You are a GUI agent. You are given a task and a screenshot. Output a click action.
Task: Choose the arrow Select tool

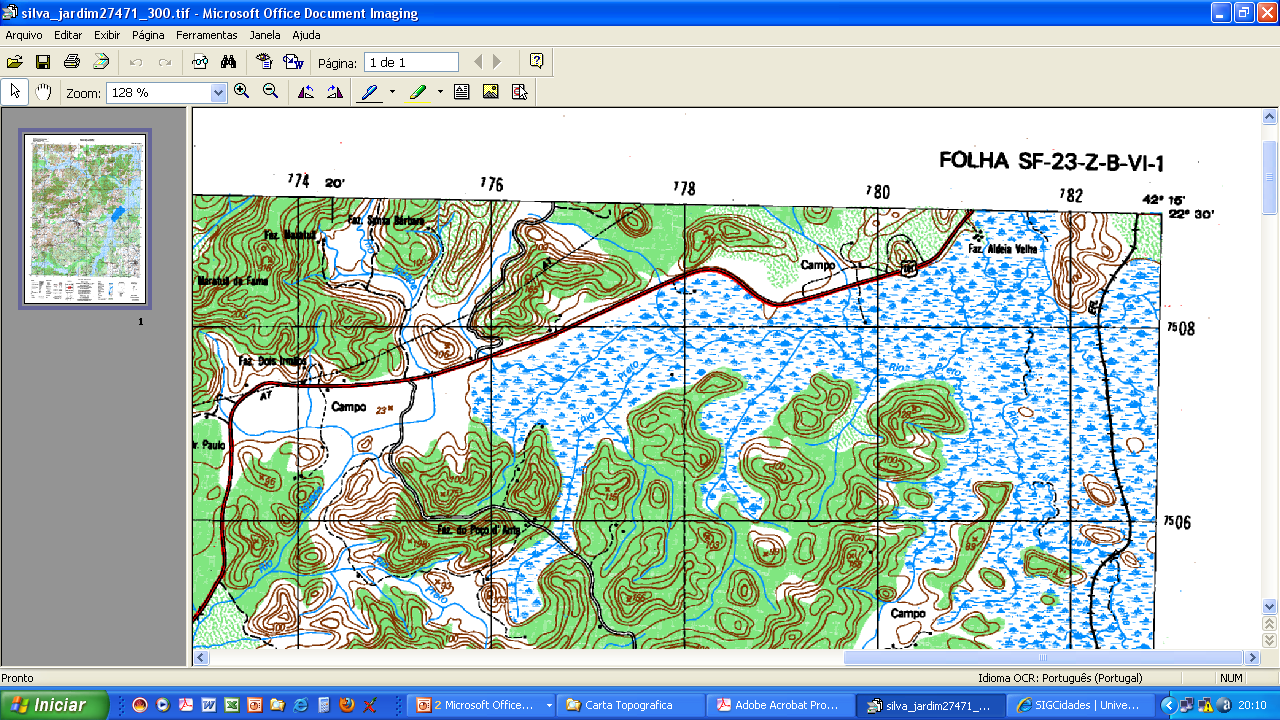click(x=15, y=92)
